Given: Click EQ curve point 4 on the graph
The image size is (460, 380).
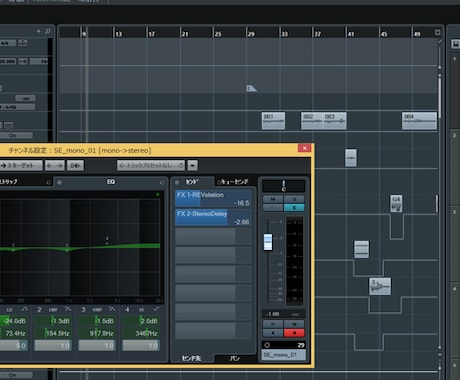Looking at the screenshot, I should pos(107,243).
